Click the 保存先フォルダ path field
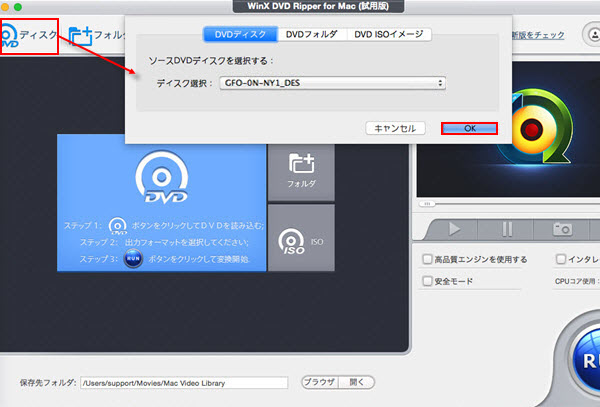 (x=184, y=383)
